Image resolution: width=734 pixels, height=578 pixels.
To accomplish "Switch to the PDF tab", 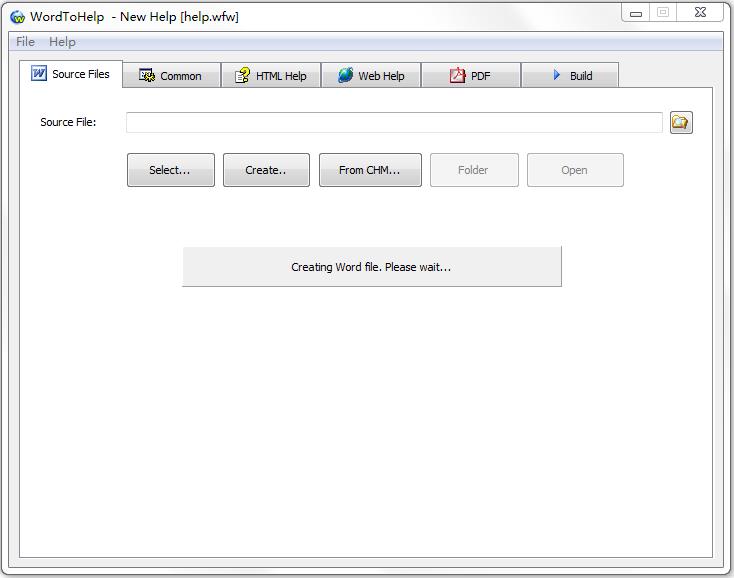I will pyautogui.click(x=471, y=75).
